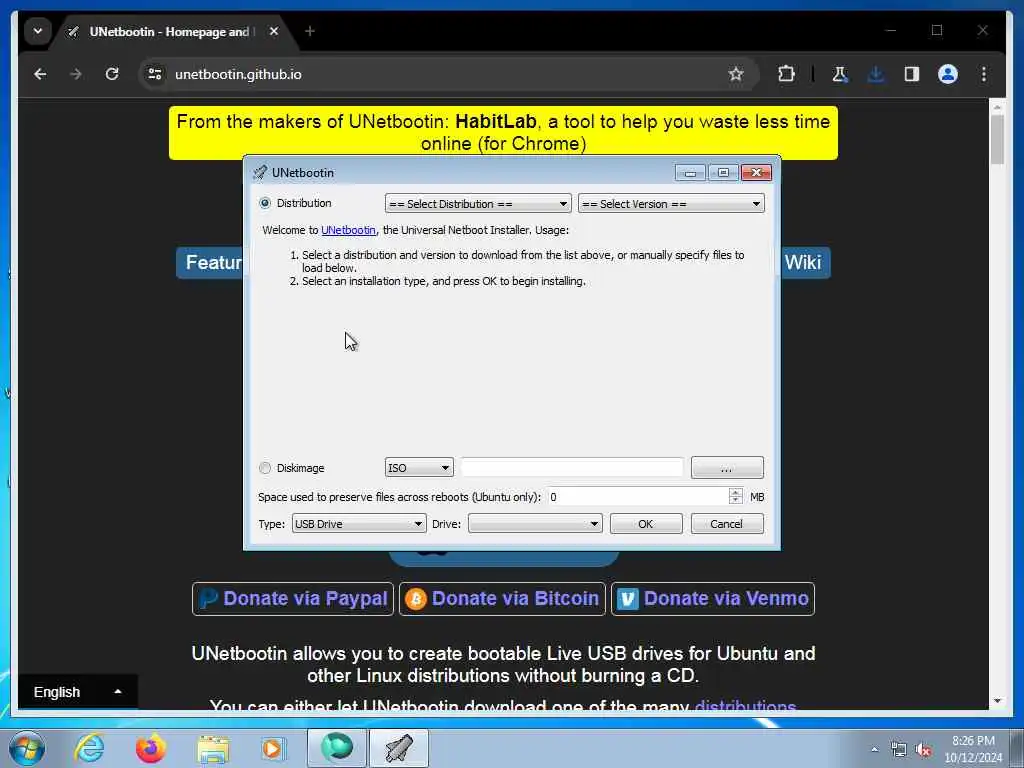This screenshot has width=1024, height=768.
Task: Click Donate via Paypal
Action: (x=293, y=599)
